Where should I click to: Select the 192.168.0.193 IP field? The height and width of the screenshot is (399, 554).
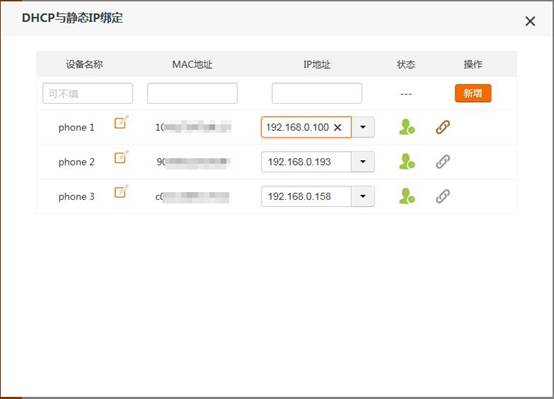point(306,162)
